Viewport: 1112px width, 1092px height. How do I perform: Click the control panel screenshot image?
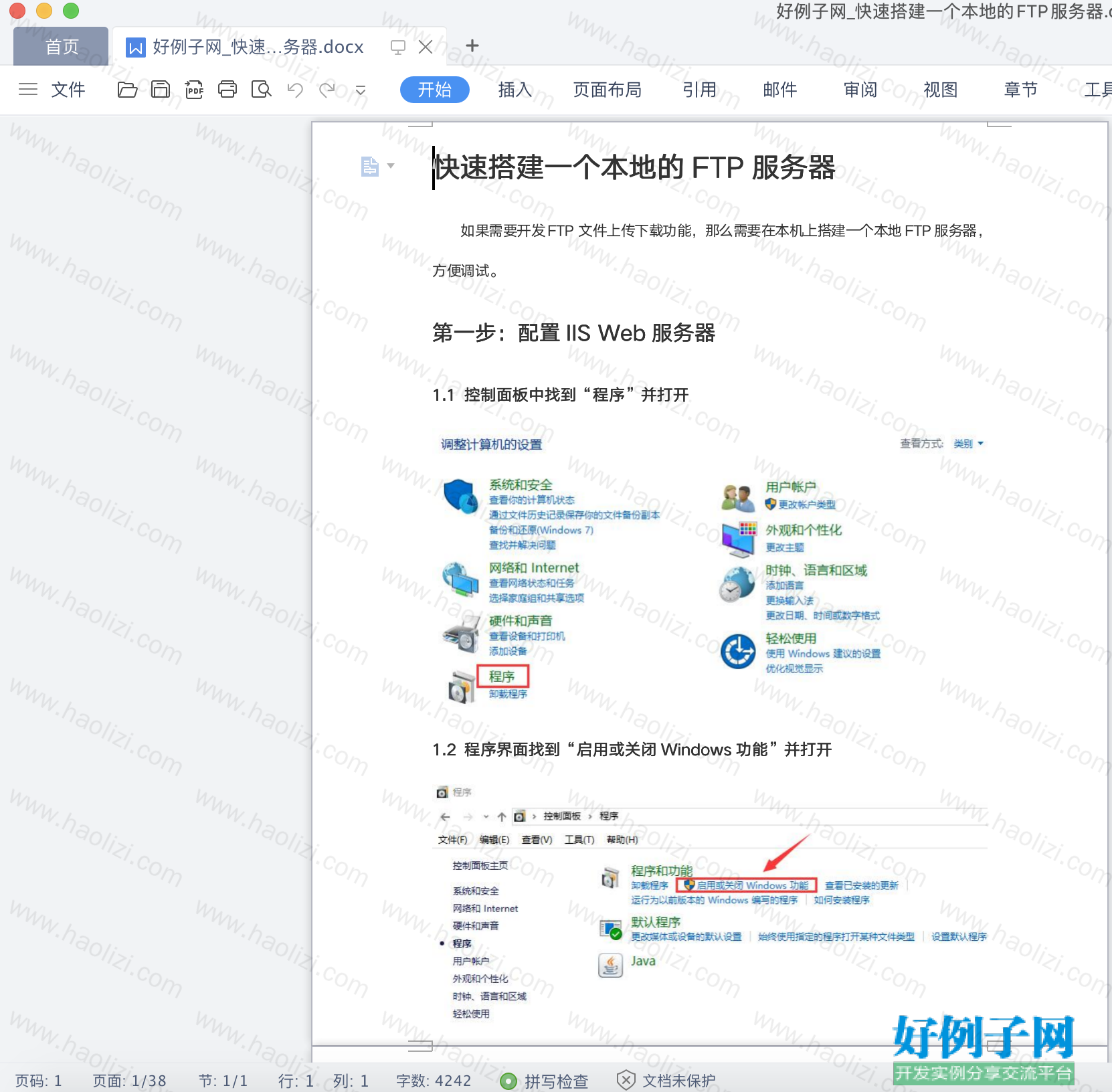click(x=711, y=569)
